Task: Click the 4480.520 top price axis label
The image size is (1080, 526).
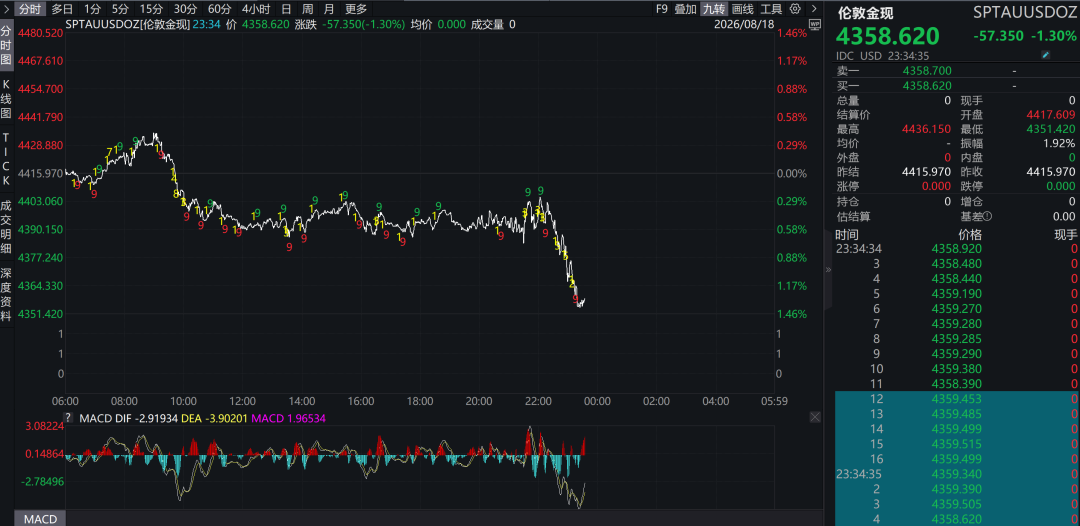Action: pyautogui.click(x=40, y=32)
